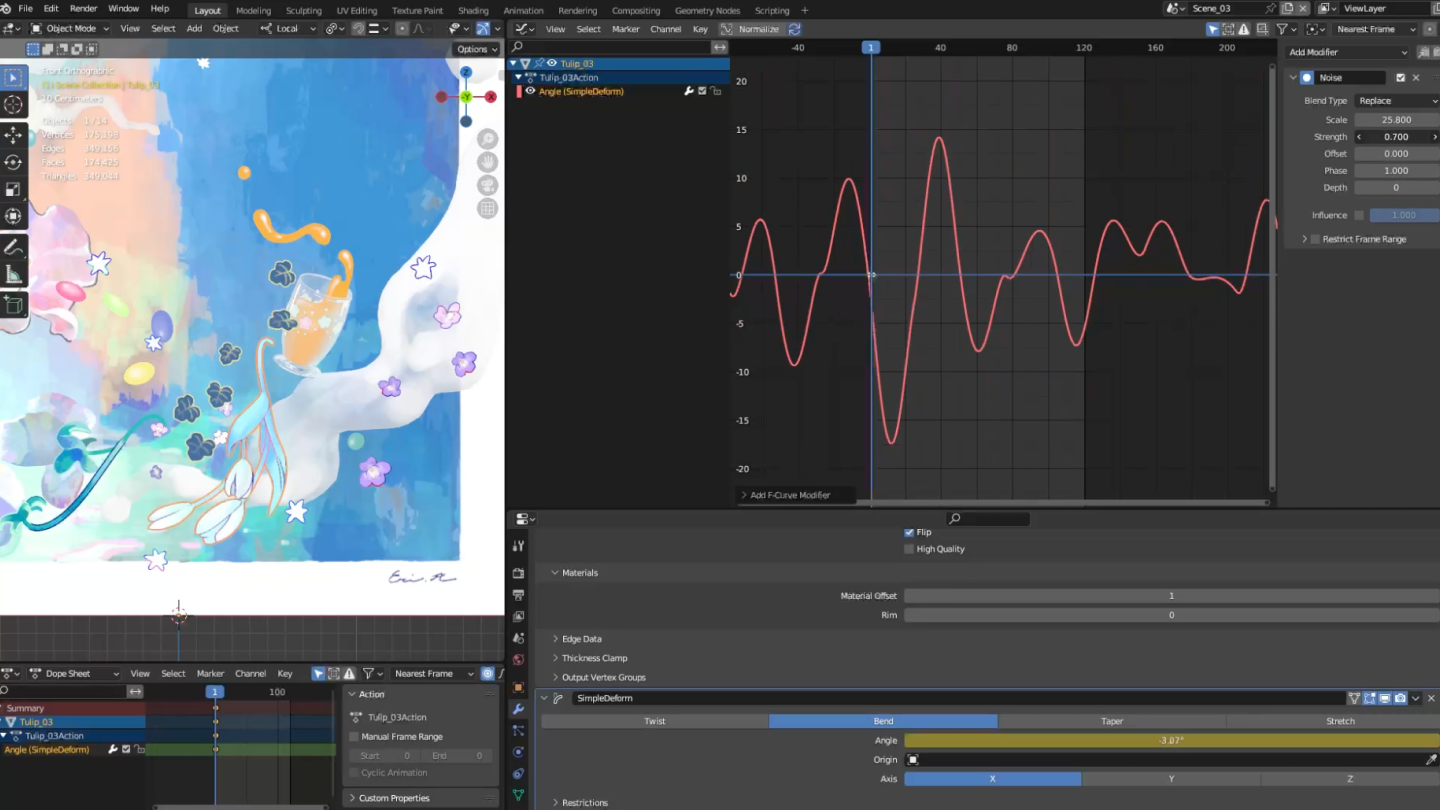Click the SimpleDeform Angle value field
1440x810 pixels.
point(1171,741)
